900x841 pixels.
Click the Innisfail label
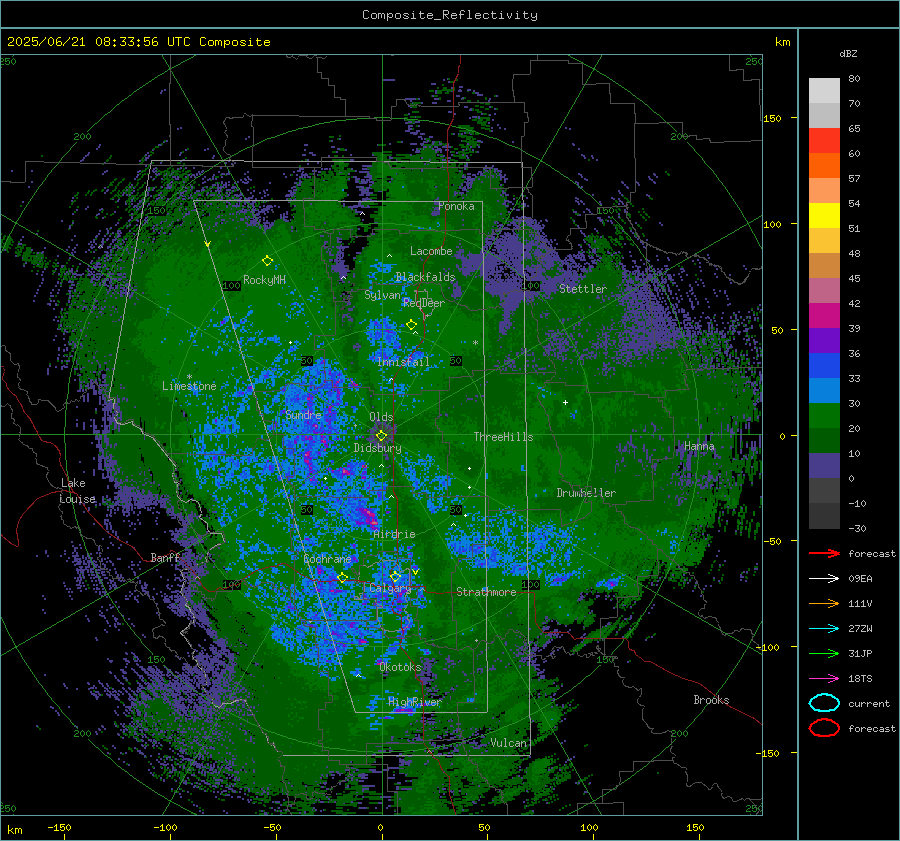tap(404, 362)
